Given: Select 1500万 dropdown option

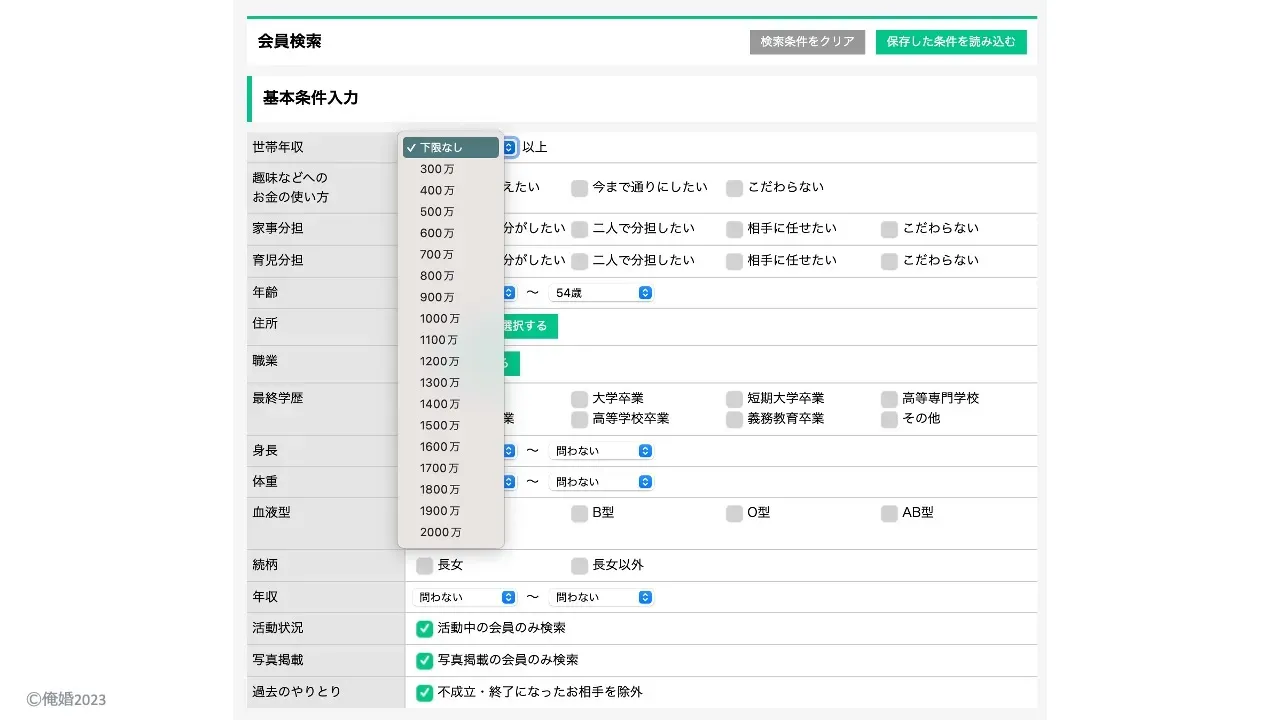Looking at the screenshot, I should pos(451,425).
